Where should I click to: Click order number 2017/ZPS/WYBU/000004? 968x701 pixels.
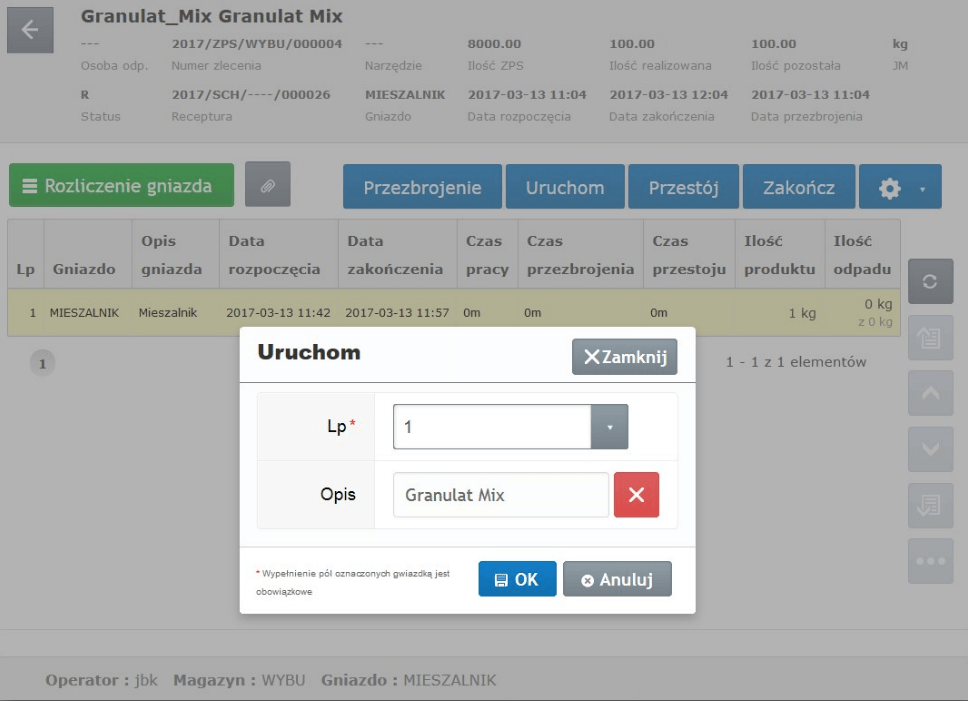pyautogui.click(x=257, y=44)
